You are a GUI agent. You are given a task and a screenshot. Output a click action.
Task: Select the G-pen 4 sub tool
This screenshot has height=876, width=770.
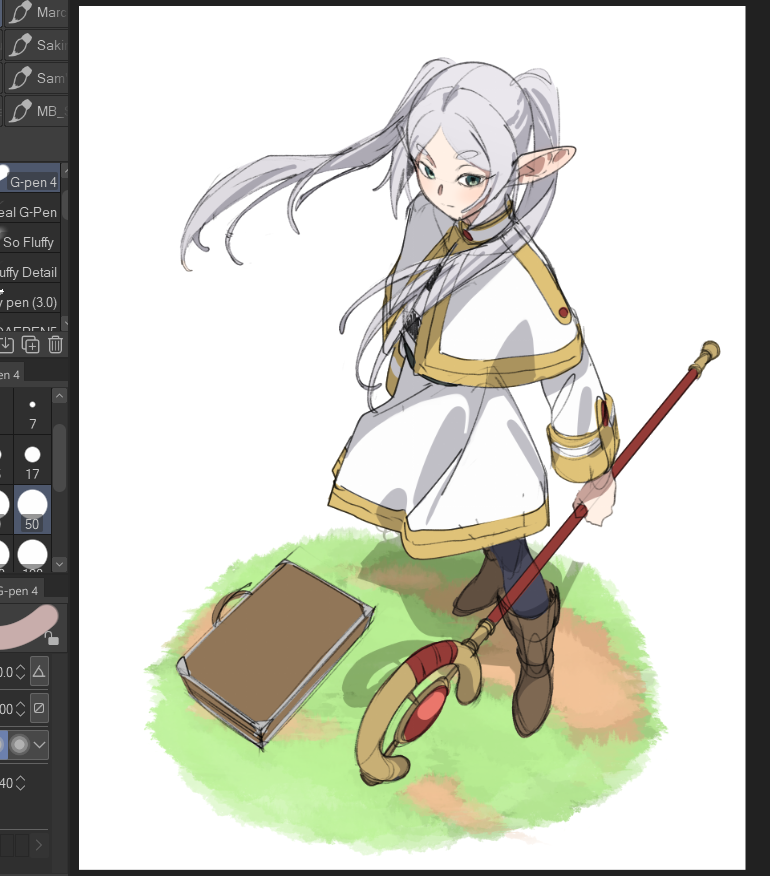click(30, 179)
